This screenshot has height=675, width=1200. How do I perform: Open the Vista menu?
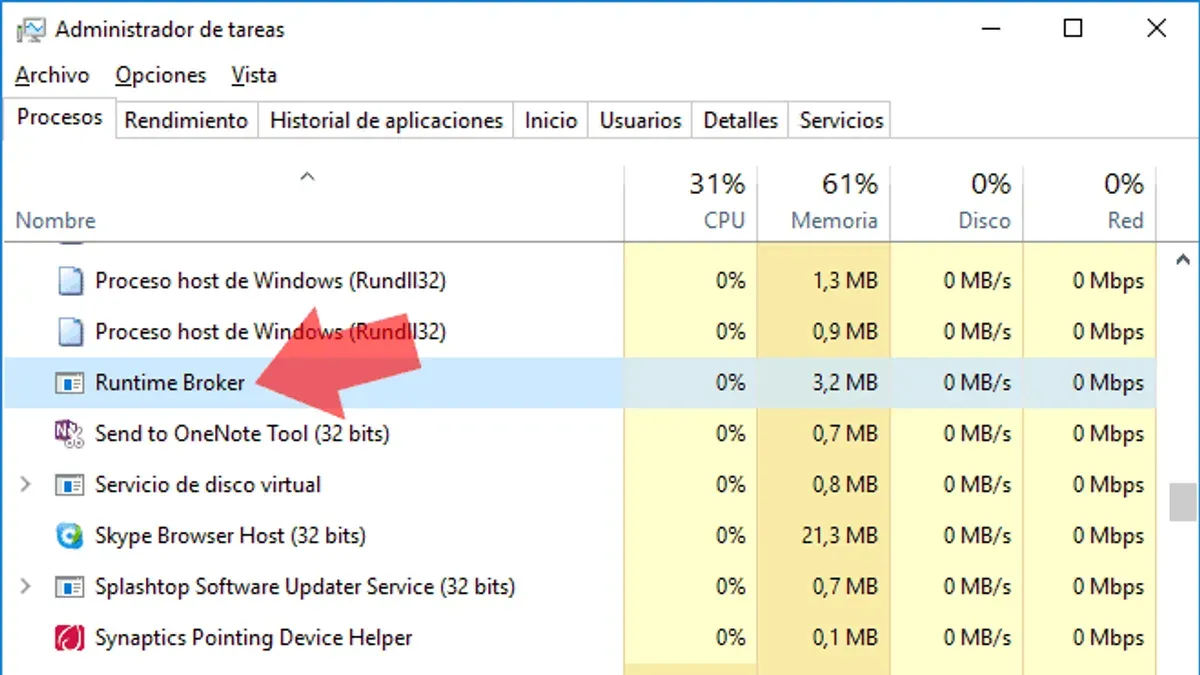[254, 75]
